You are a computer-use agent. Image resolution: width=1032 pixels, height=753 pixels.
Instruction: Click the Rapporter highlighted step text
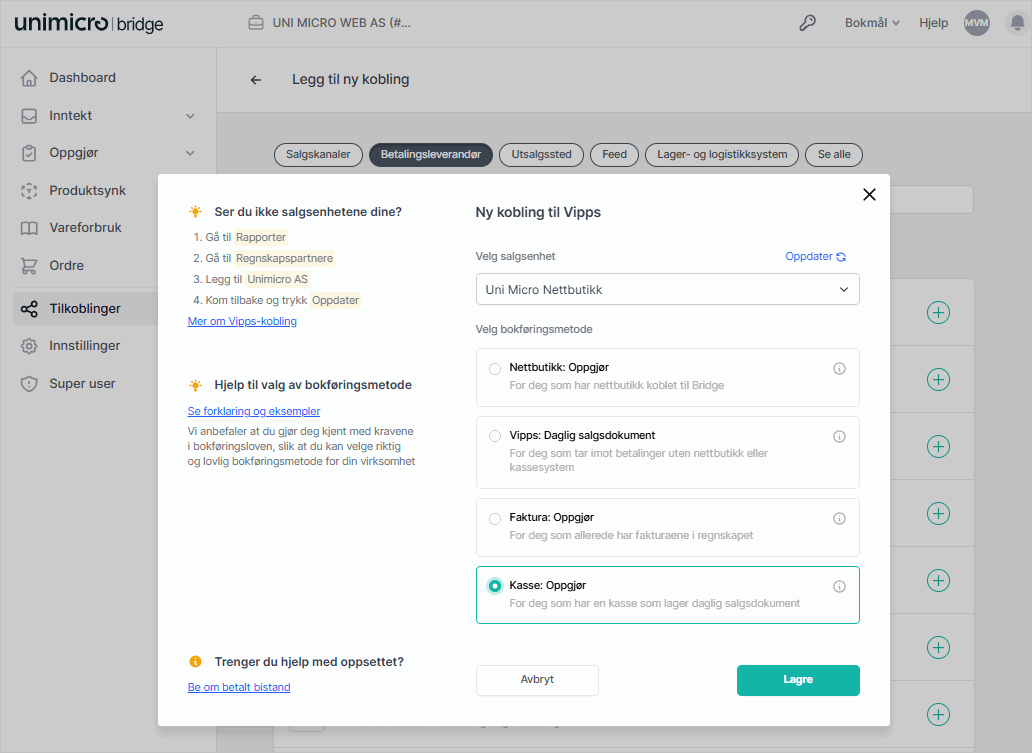pos(261,237)
